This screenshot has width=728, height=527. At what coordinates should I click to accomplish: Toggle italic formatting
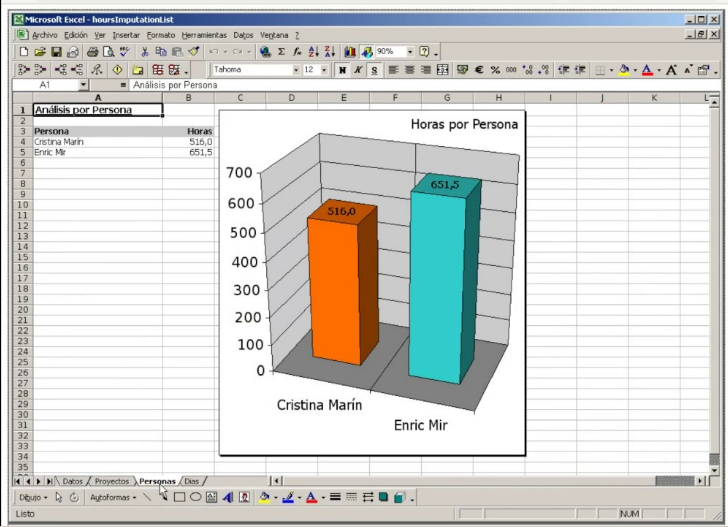pyautogui.click(x=357, y=70)
